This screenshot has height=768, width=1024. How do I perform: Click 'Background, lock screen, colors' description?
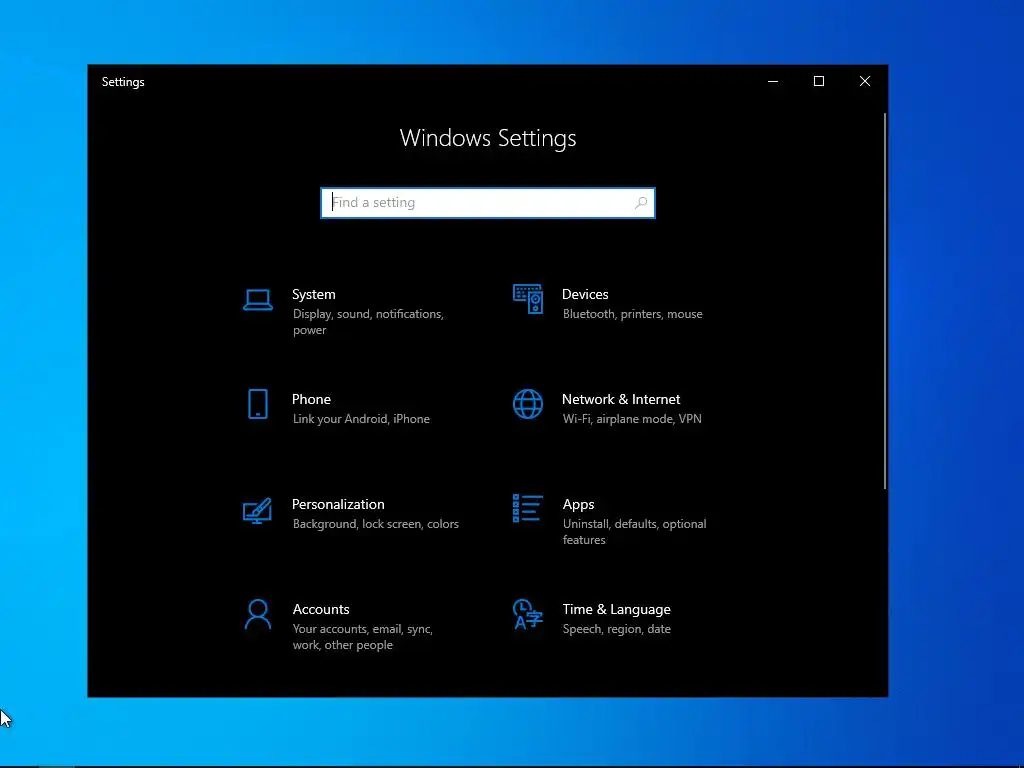[376, 524]
